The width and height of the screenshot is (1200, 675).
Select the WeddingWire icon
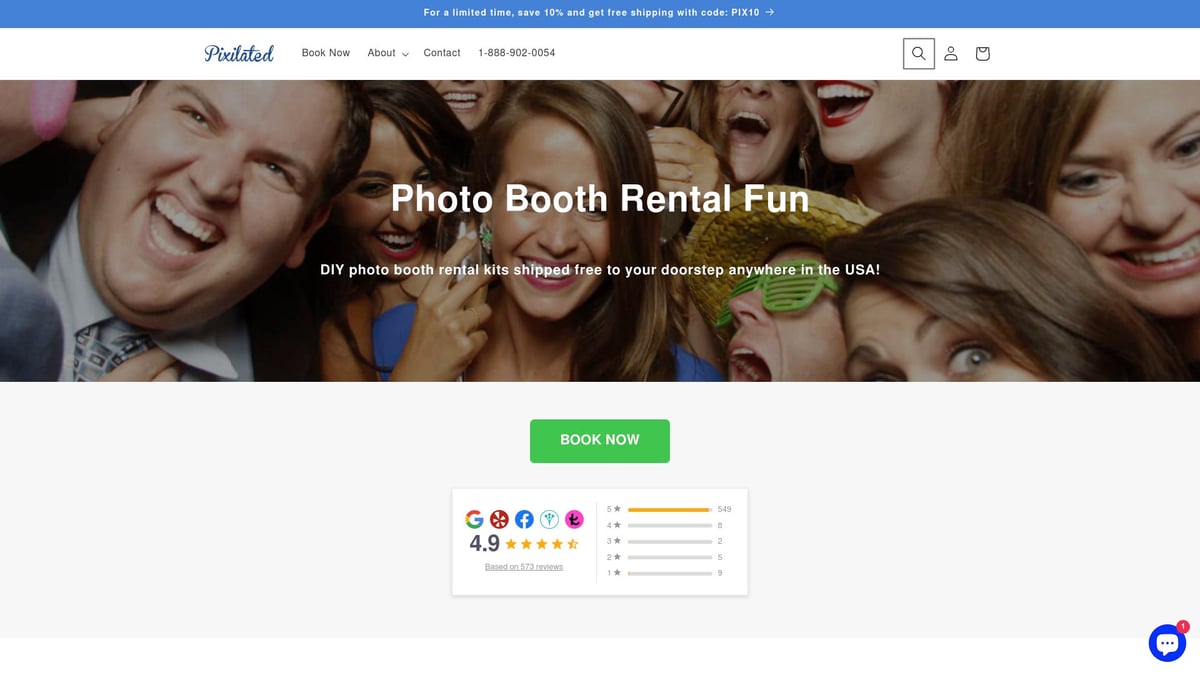(x=549, y=519)
